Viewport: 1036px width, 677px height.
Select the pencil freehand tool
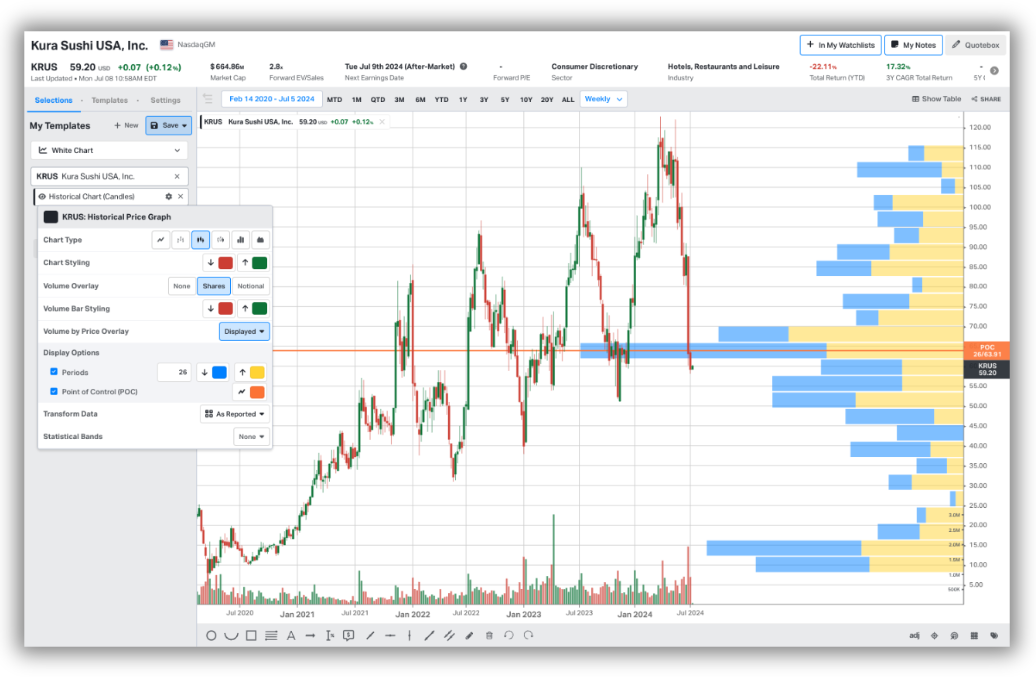click(469, 635)
